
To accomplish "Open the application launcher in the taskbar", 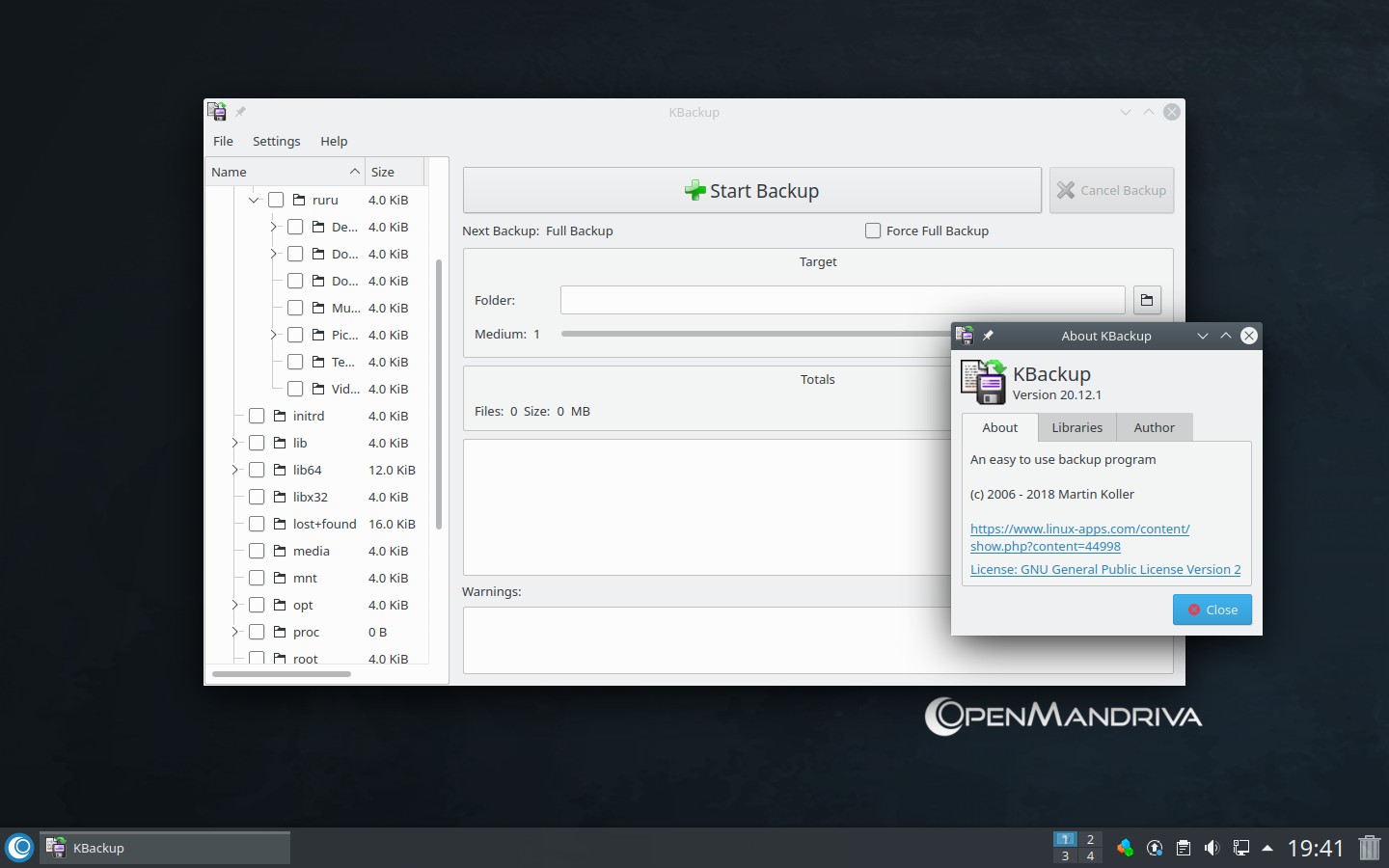I will tap(19, 848).
